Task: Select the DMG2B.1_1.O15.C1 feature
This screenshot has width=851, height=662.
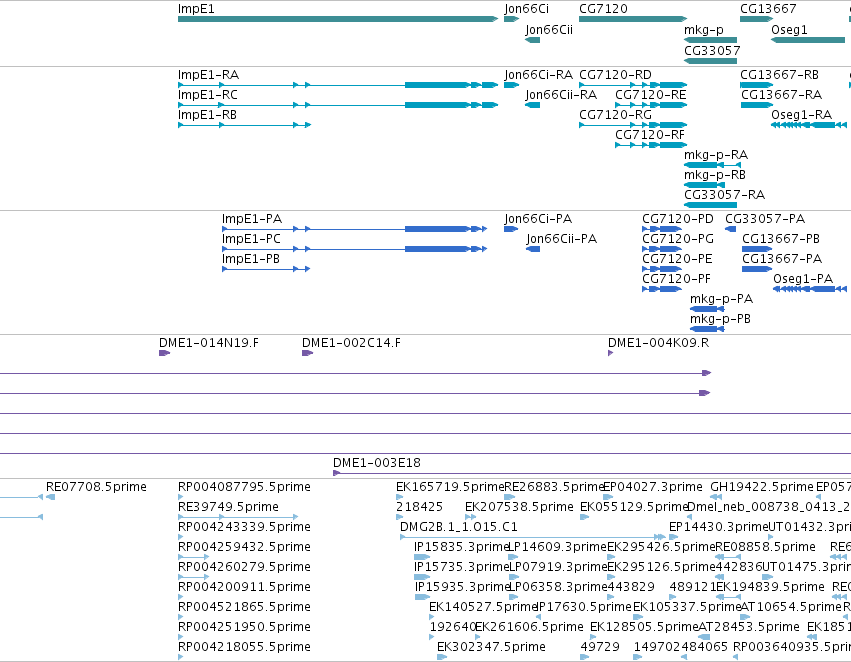Action: pyautogui.click(x=533, y=537)
